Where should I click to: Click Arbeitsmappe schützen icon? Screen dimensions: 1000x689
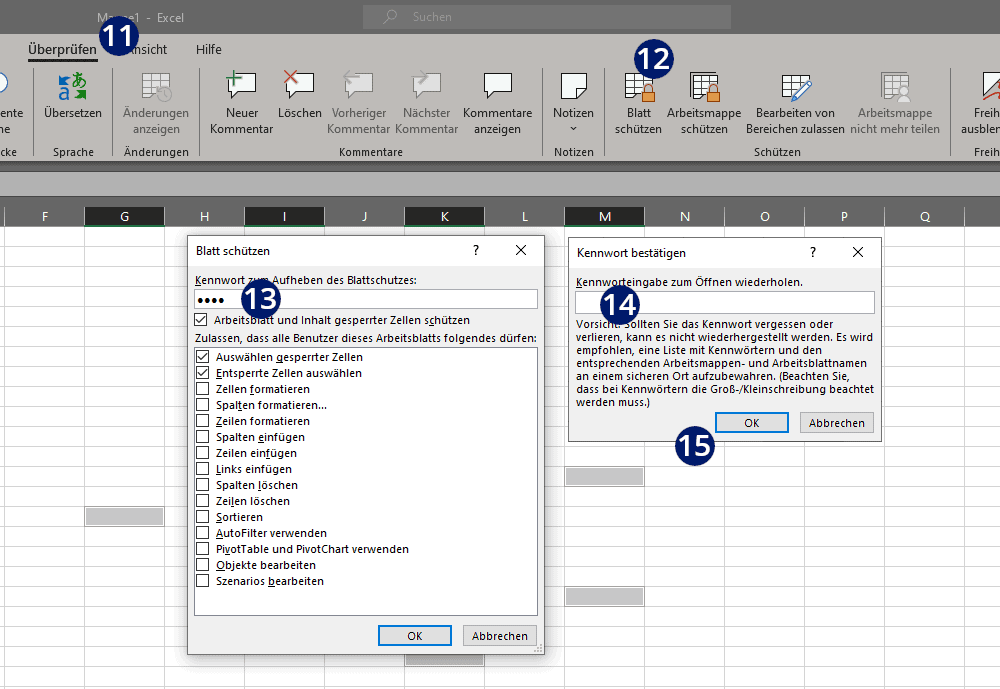click(704, 87)
